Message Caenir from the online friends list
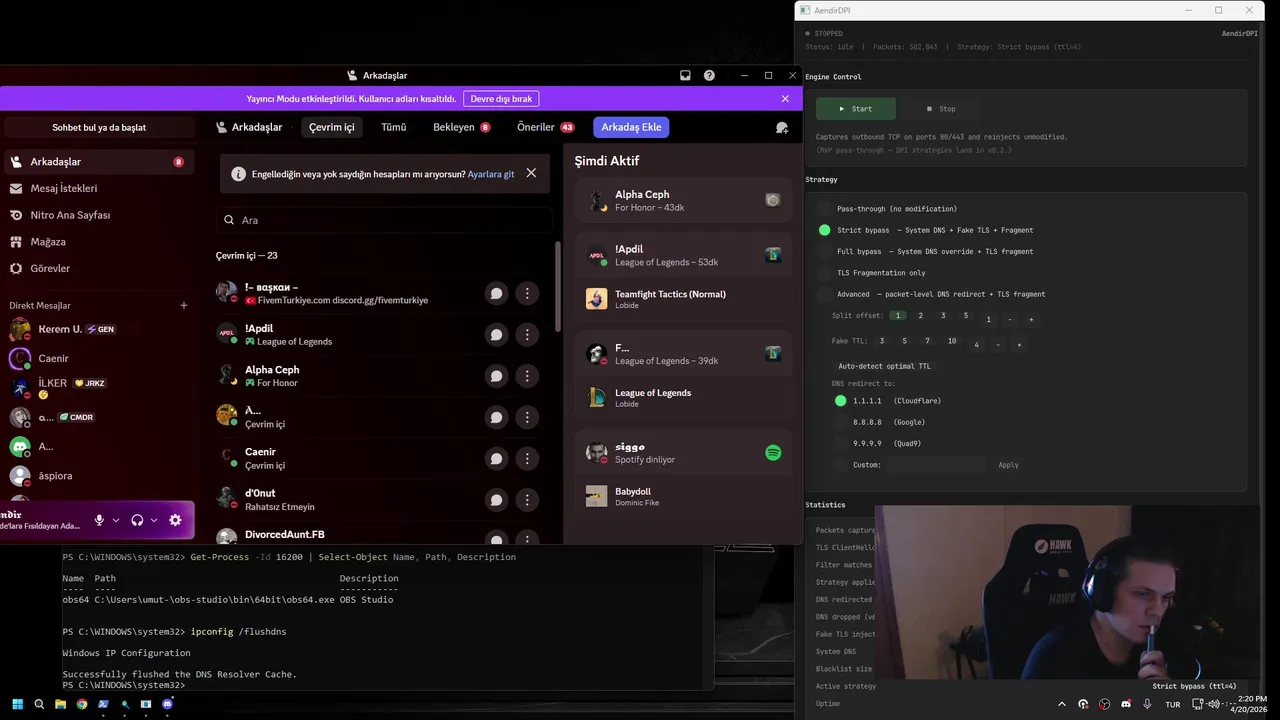The image size is (1280, 720). [x=496, y=459]
